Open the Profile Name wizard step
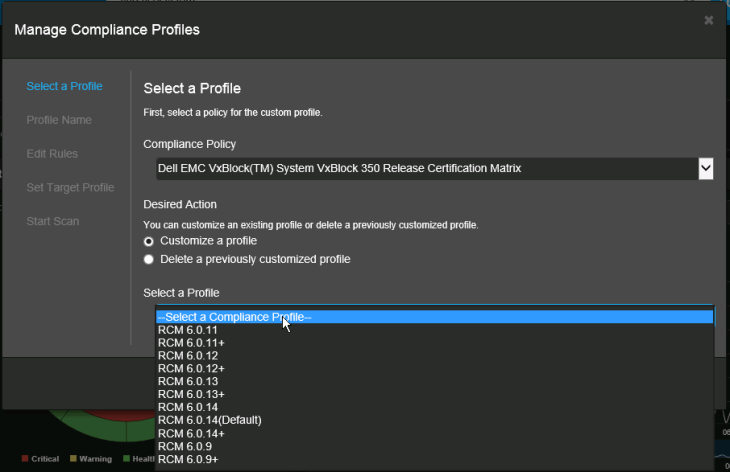The width and height of the screenshot is (730, 472). [59, 120]
